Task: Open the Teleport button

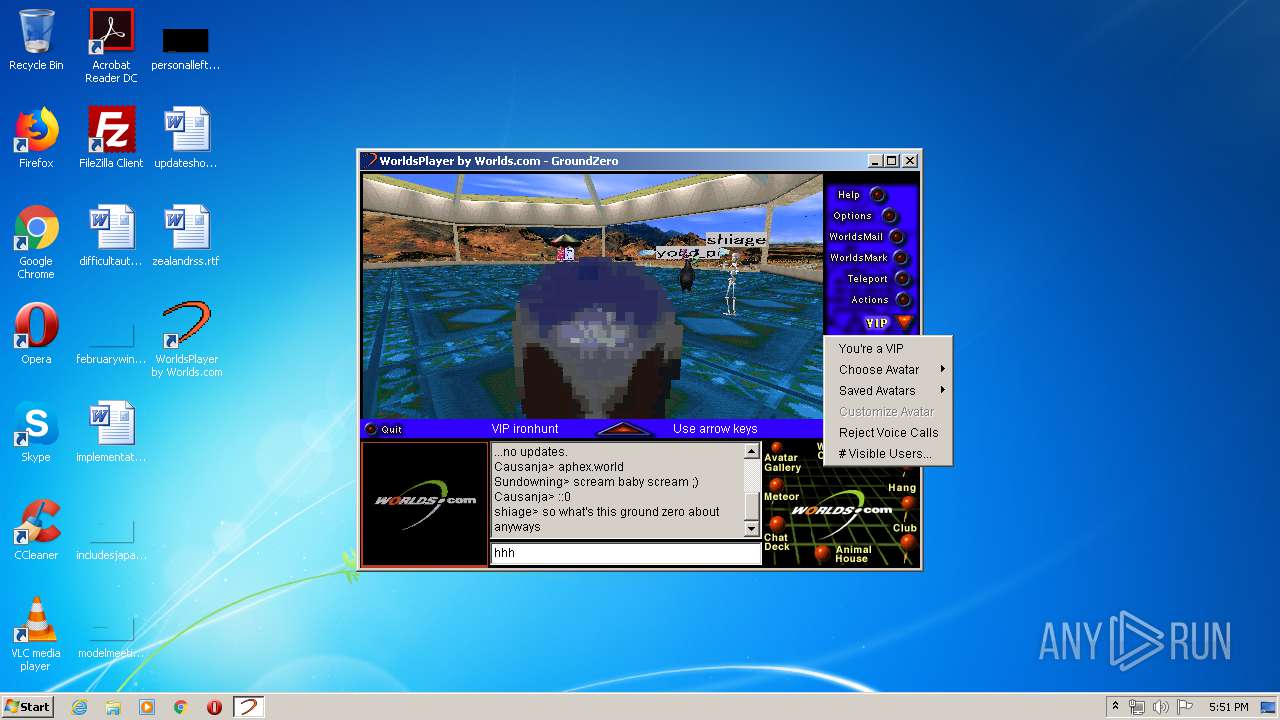Action: tap(902, 279)
